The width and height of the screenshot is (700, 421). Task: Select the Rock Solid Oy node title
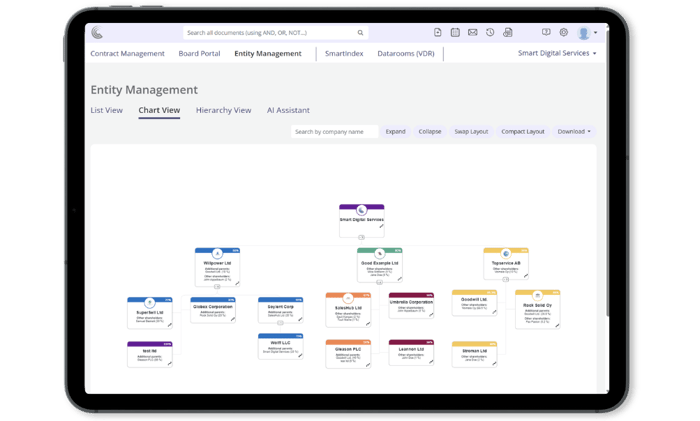[538, 305]
